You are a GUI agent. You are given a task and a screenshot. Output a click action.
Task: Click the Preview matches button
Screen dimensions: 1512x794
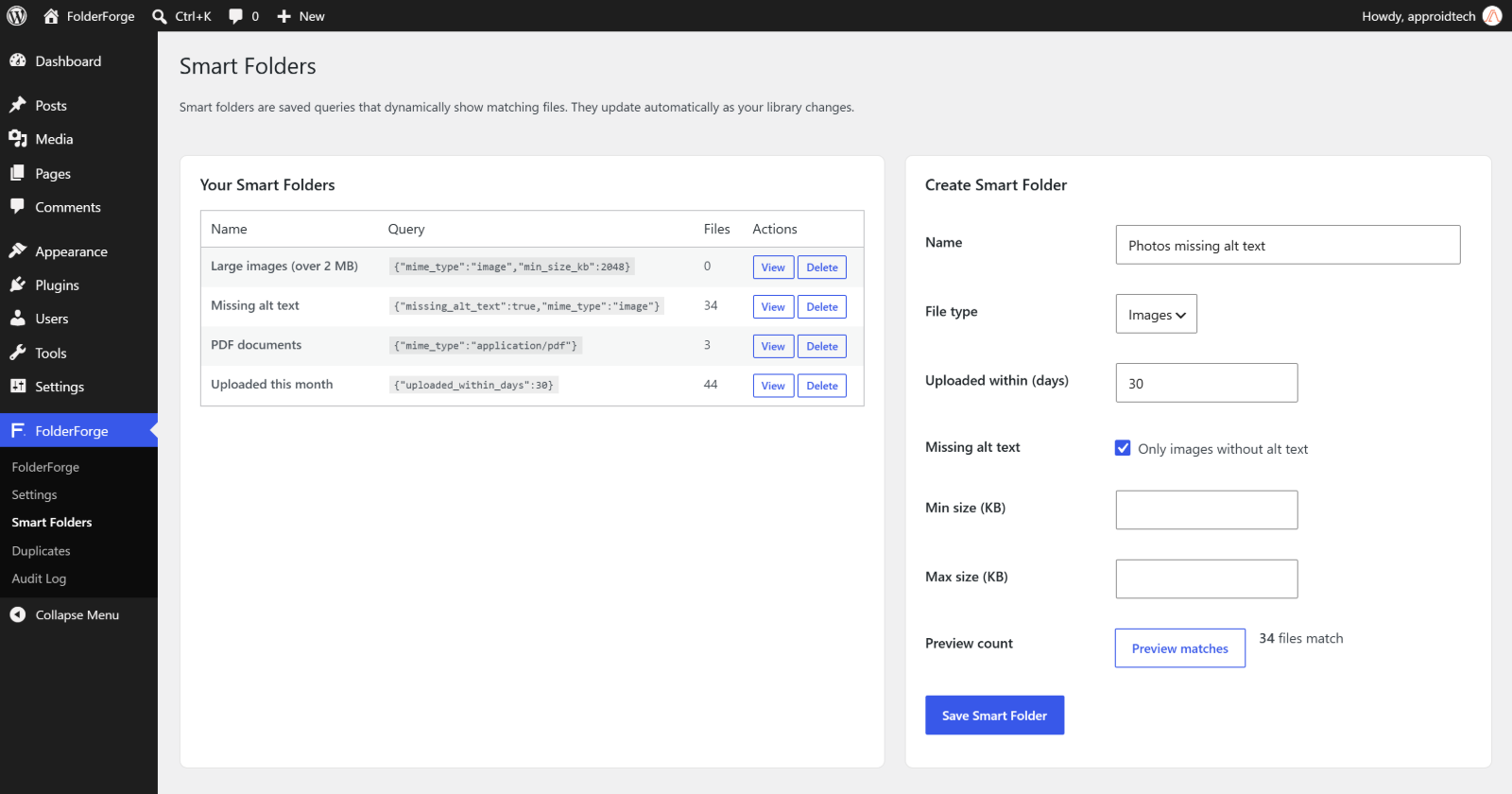tap(1180, 648)
